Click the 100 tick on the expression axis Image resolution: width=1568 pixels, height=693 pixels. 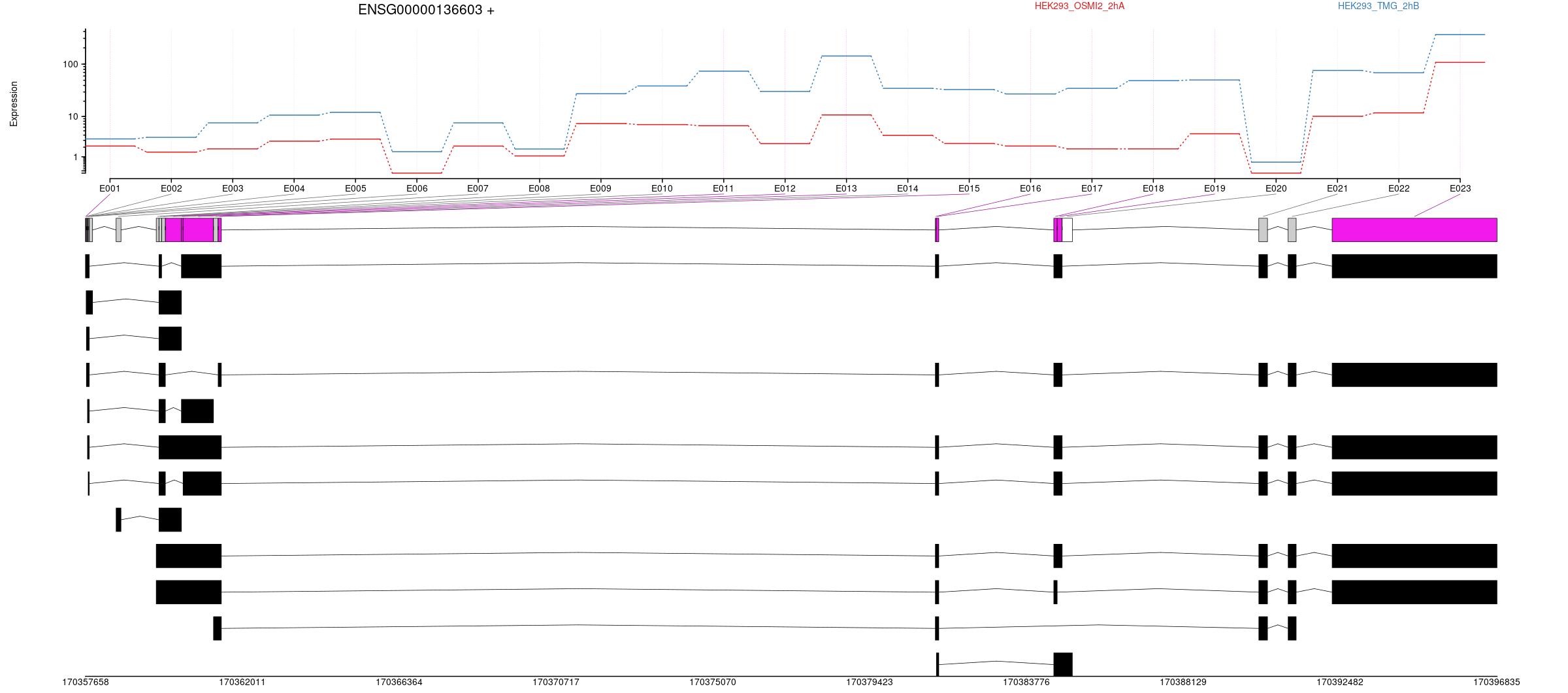click(x=71, y=64)
